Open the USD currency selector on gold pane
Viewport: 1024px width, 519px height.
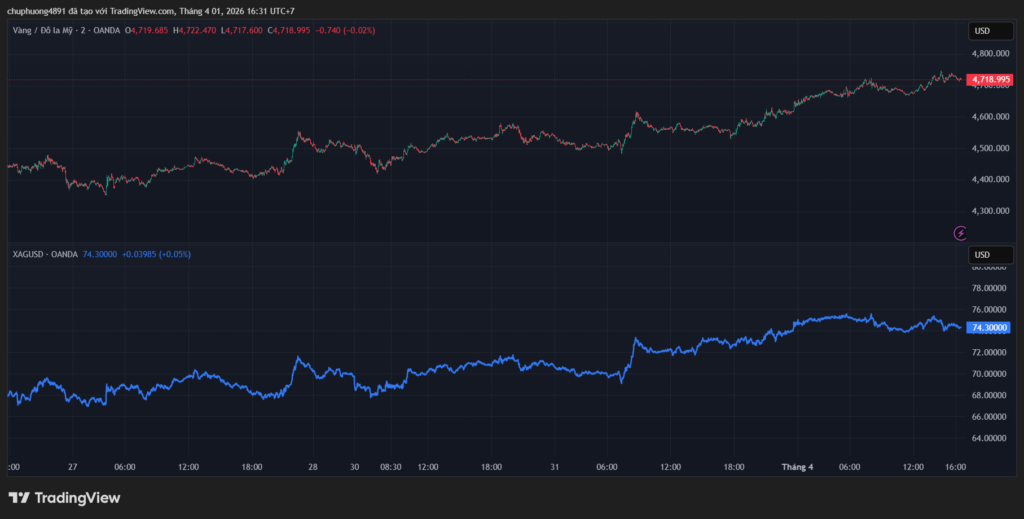[x=982, y=31]
